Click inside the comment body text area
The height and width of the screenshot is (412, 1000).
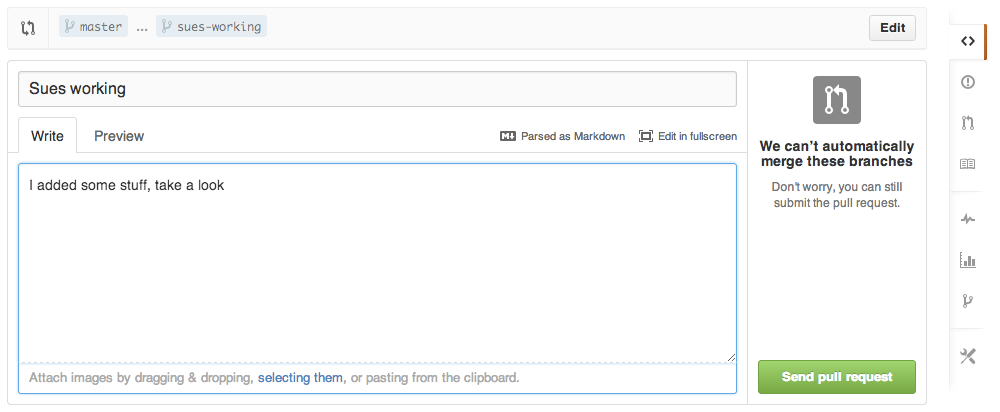(x=377, y=262)
